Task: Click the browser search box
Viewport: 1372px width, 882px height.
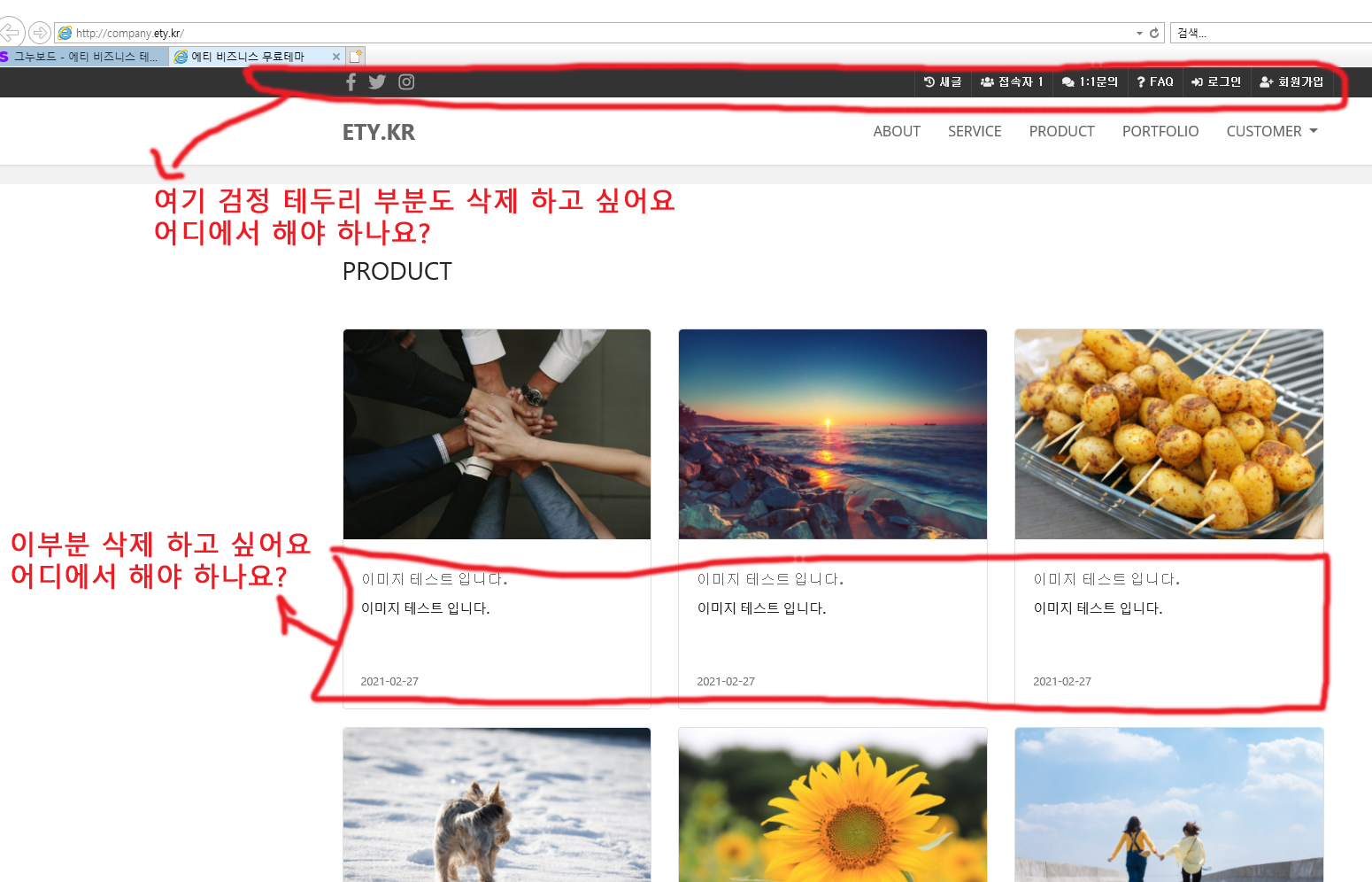Action: coord(1271,33)
